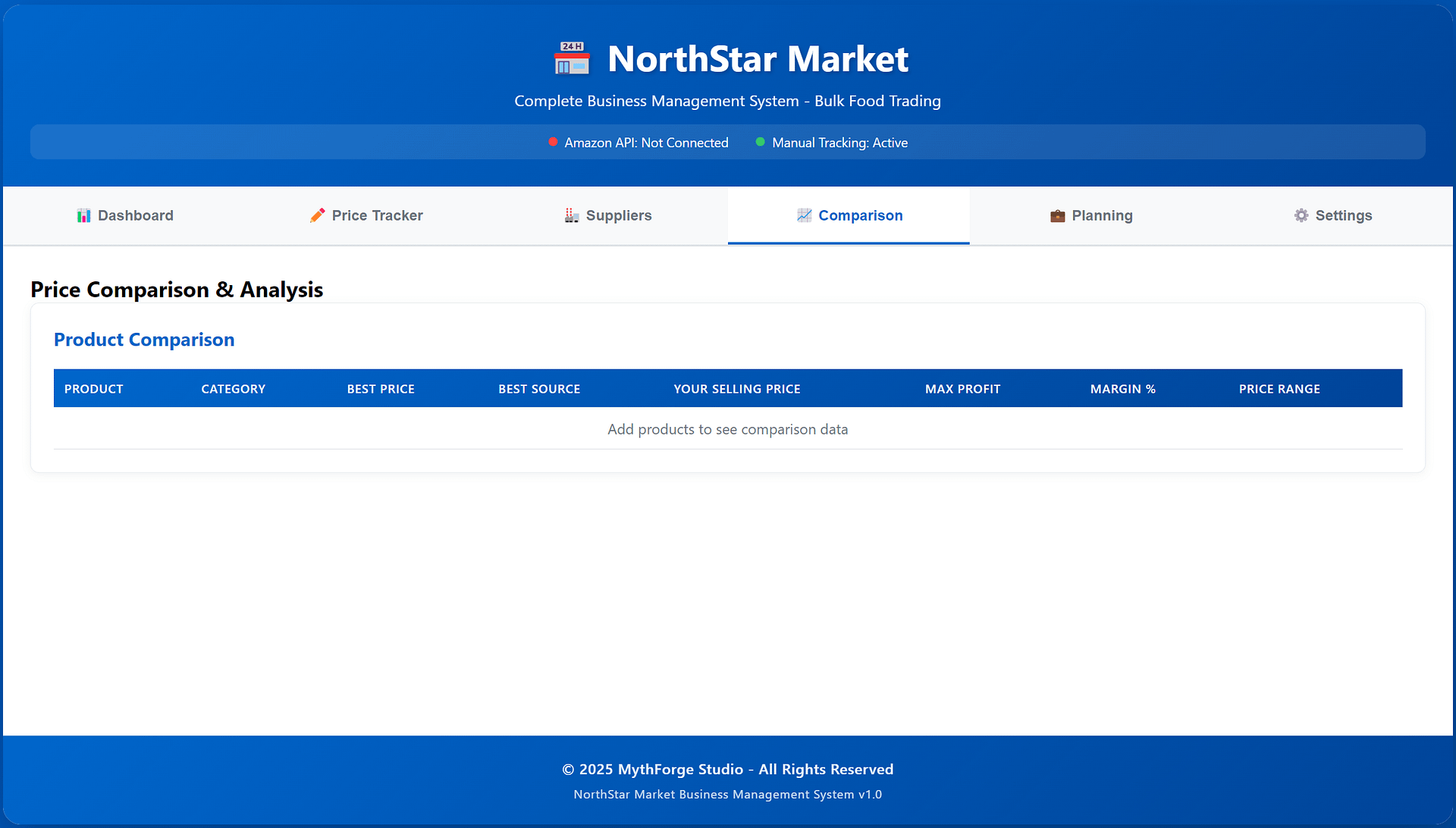Image resolution: width=1456 pixels, height=828 pixels.
Task: Go to the Suppliers tab
Action: [618, 215]
